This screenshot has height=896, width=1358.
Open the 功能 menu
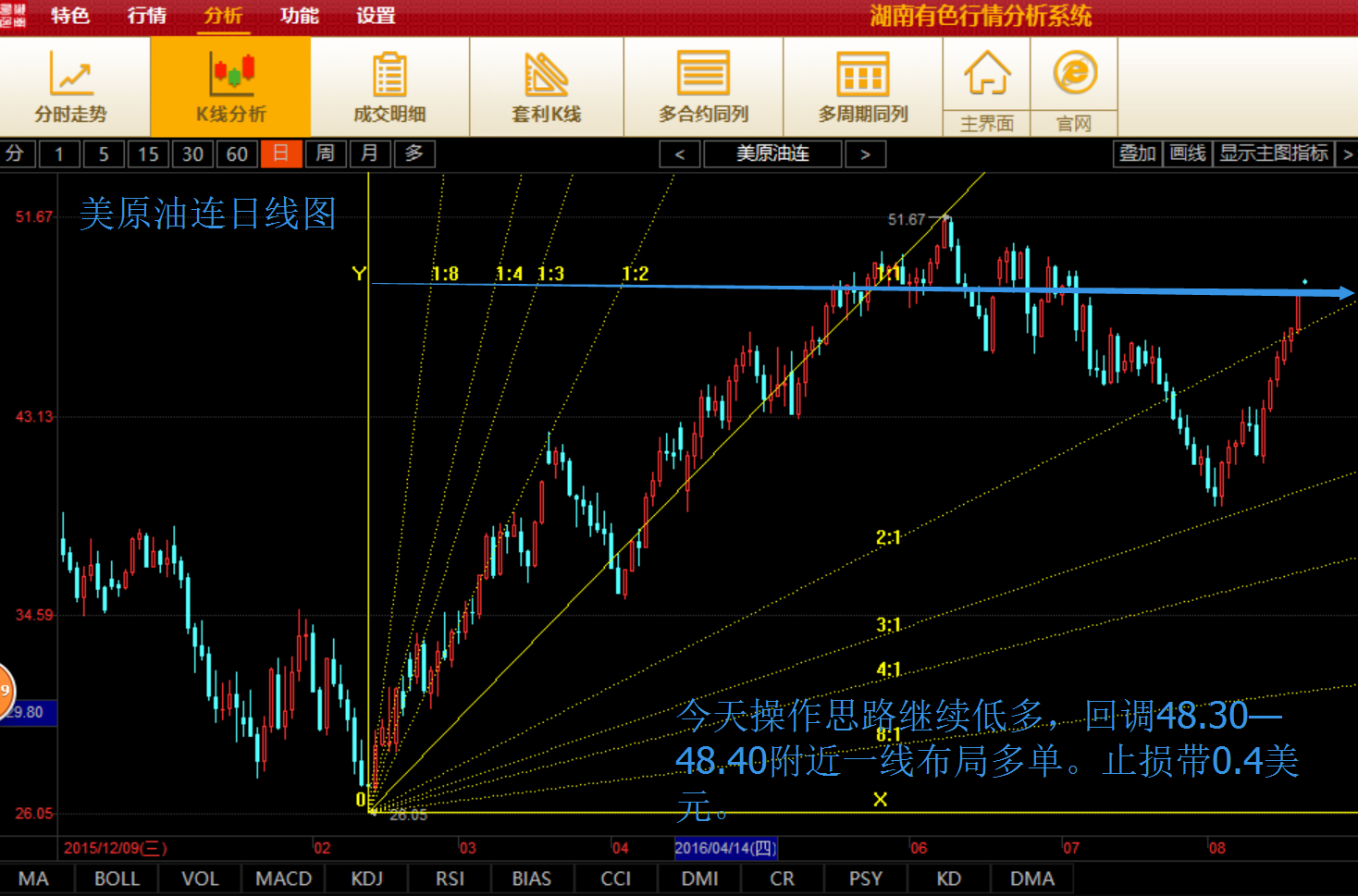pyautogui.click(x=300, y=16)
